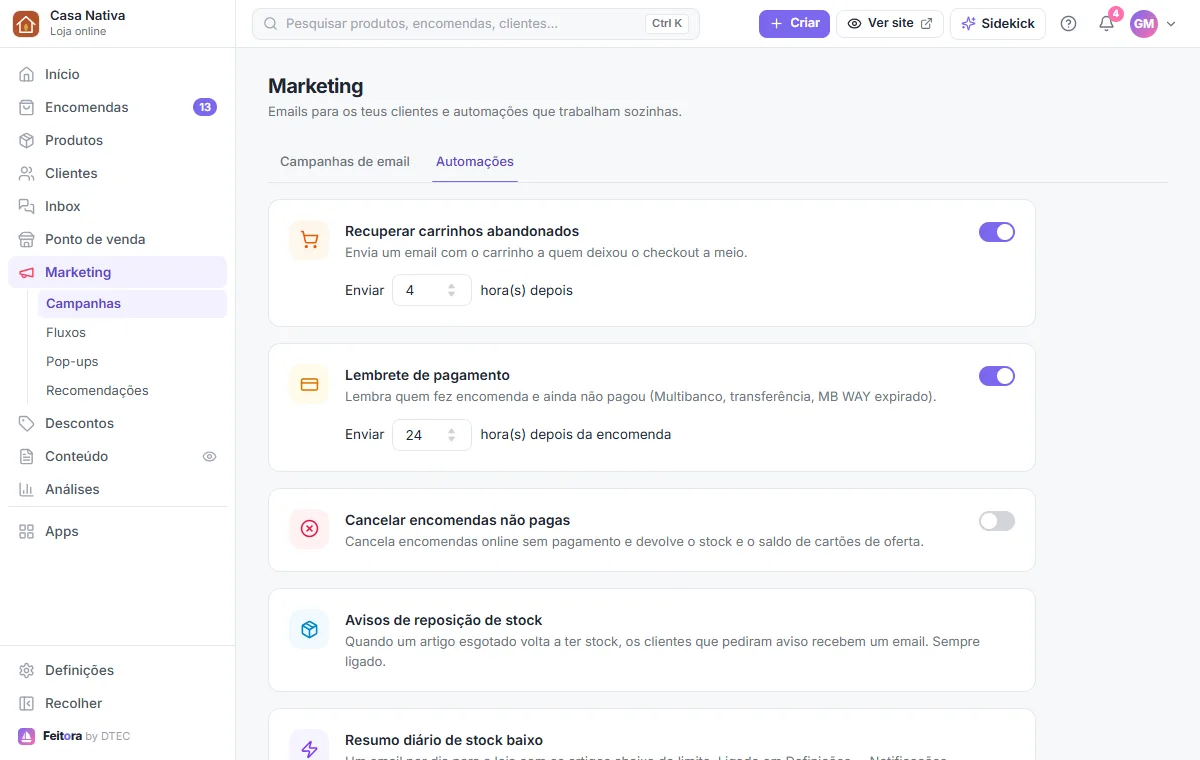Image resolution: width=1200 pixels, height=760 pixels.
Task: Click the Inbox chat icon
Action: point(27,206)
